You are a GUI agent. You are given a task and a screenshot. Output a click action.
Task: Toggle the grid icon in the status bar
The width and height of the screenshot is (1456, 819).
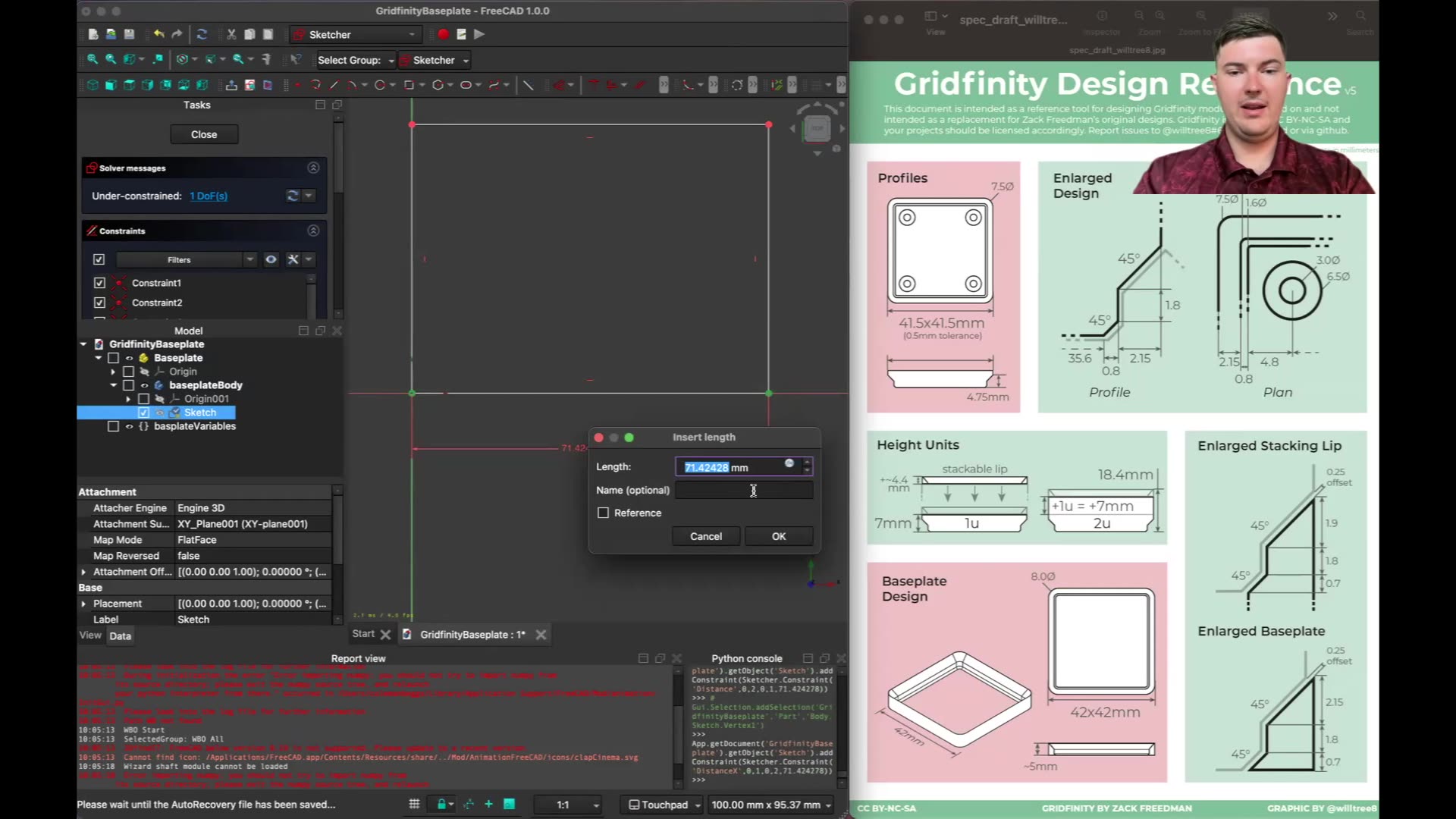(414, 804)
